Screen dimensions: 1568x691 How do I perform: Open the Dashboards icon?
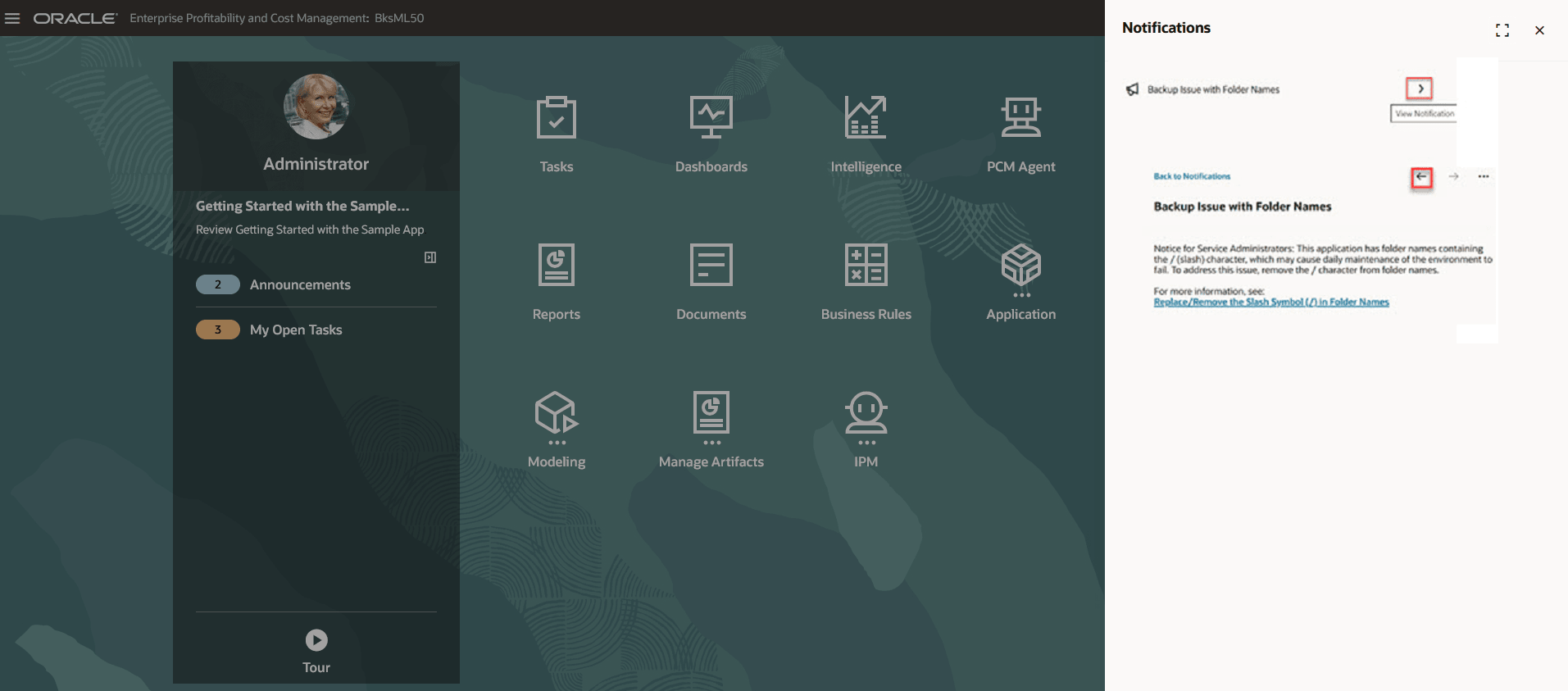(x=711, y=118)
